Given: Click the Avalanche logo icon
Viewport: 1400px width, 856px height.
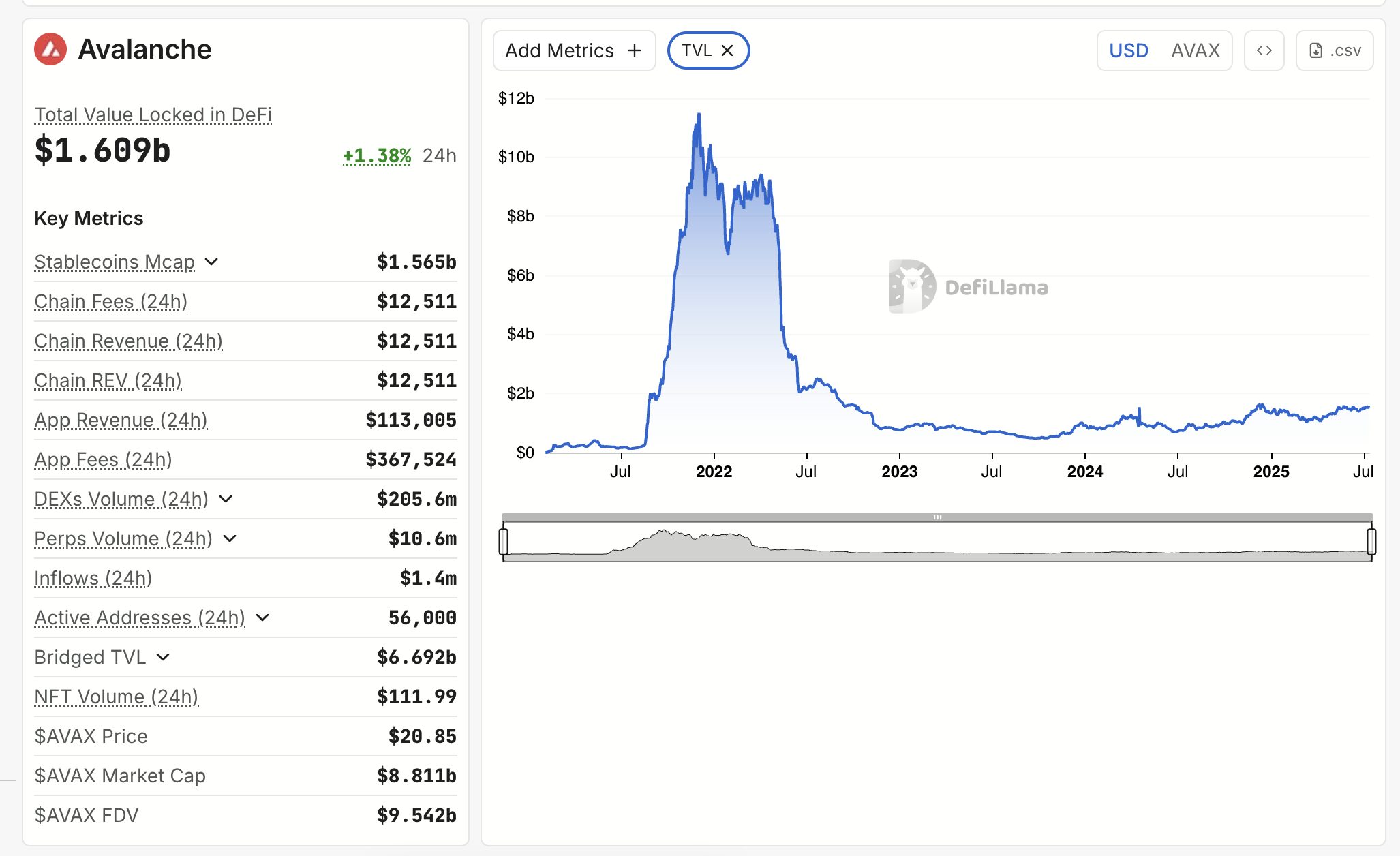Looking at the screenshot, I should click(x=50, y=49).
